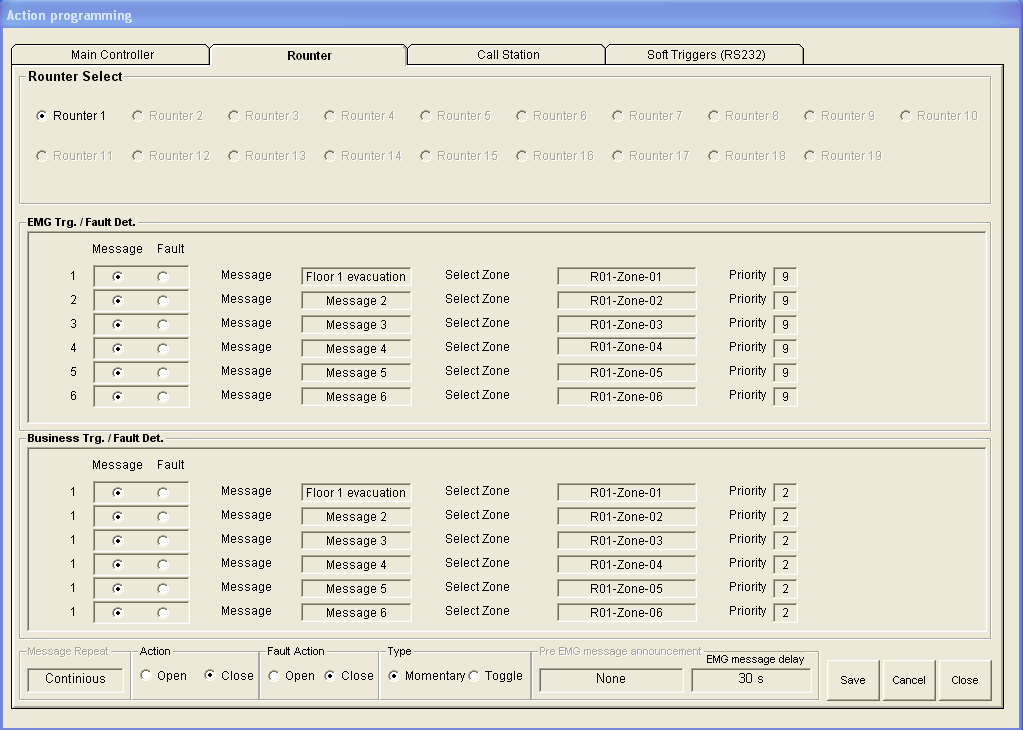
Task: Select the Rounter tab
Action: (x=309, y=55)
